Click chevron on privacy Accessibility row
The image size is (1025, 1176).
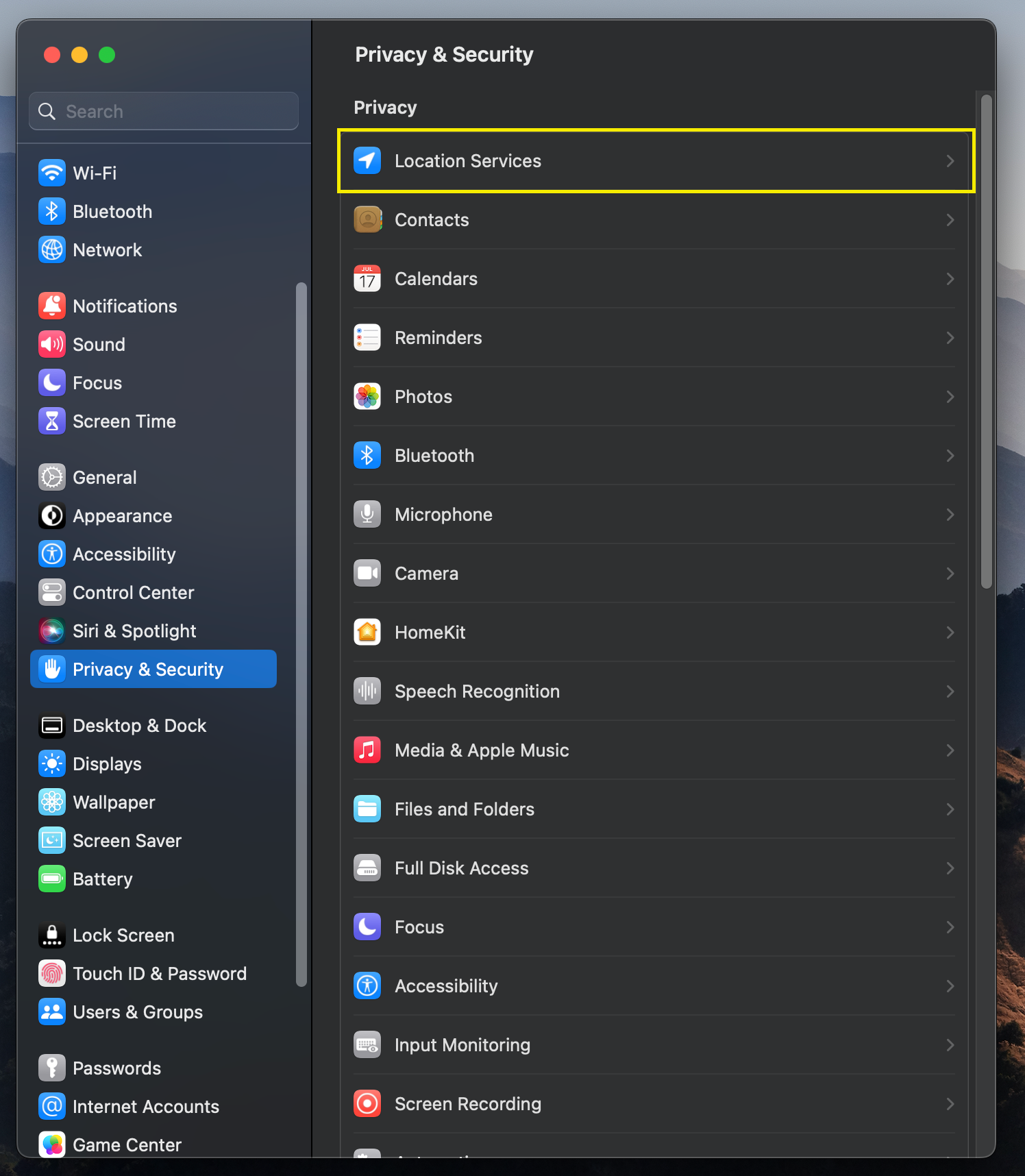point(950,985)
